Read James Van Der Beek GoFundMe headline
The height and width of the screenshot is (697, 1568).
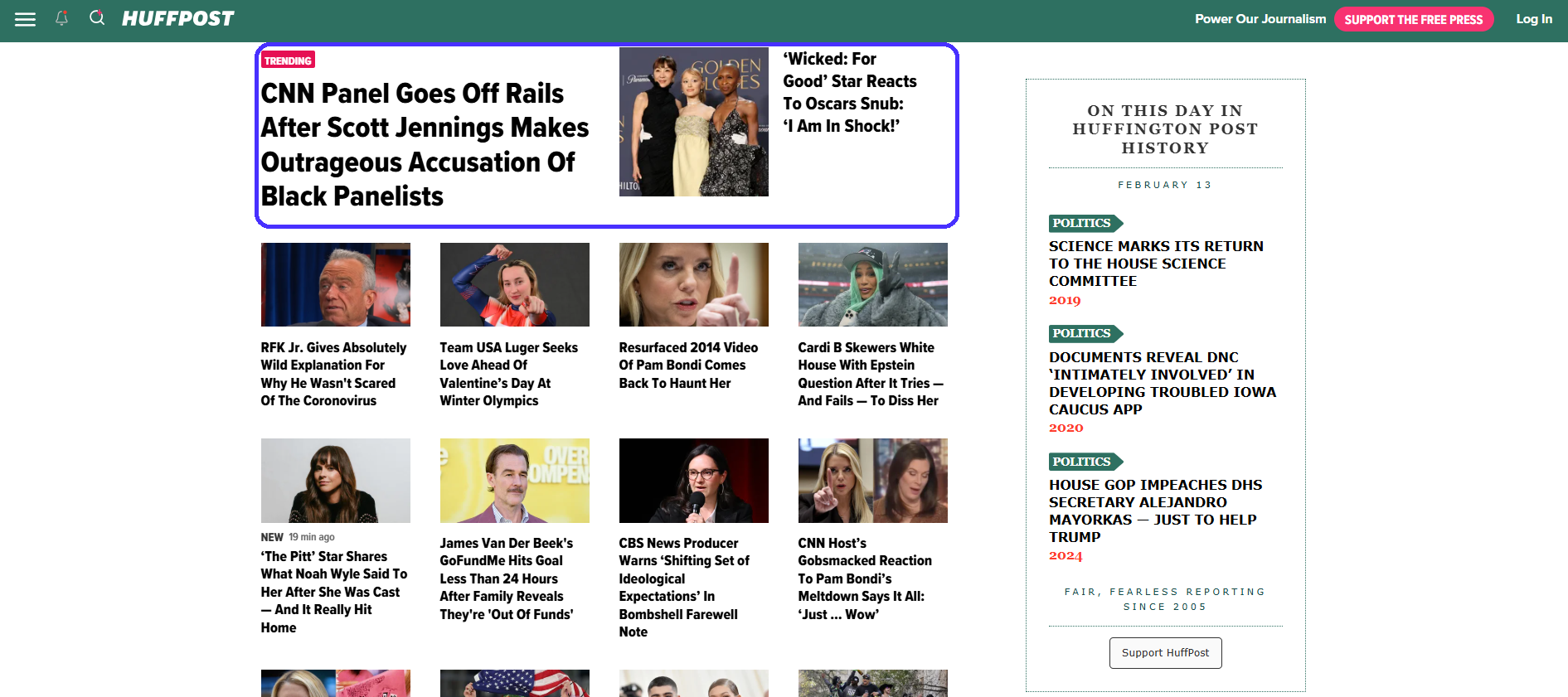(x=507, y=578)
